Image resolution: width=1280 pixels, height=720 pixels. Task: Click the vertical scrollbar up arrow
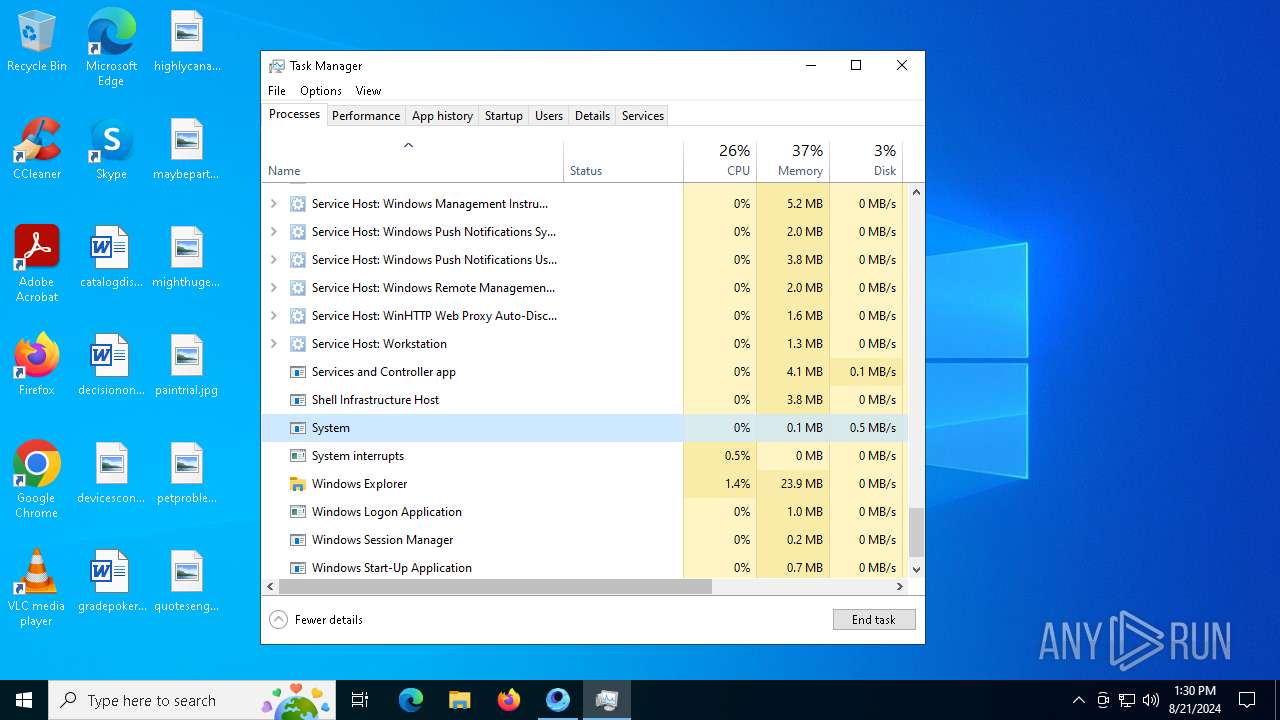coord(916,192)
